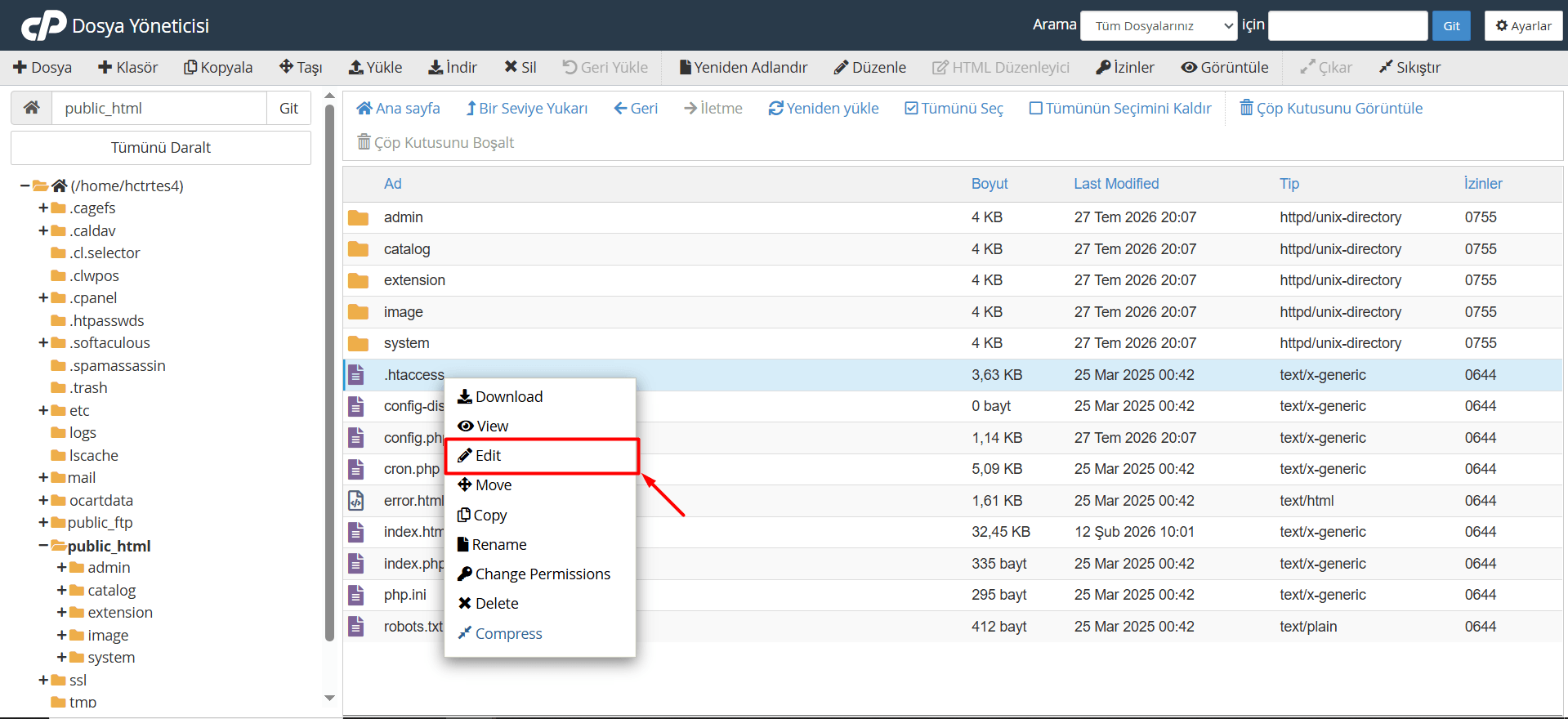Image resolution: width=1568 pixels, height=719 pixels.
Task: Choose Compress in context menu
Action: tap(500, 633)
